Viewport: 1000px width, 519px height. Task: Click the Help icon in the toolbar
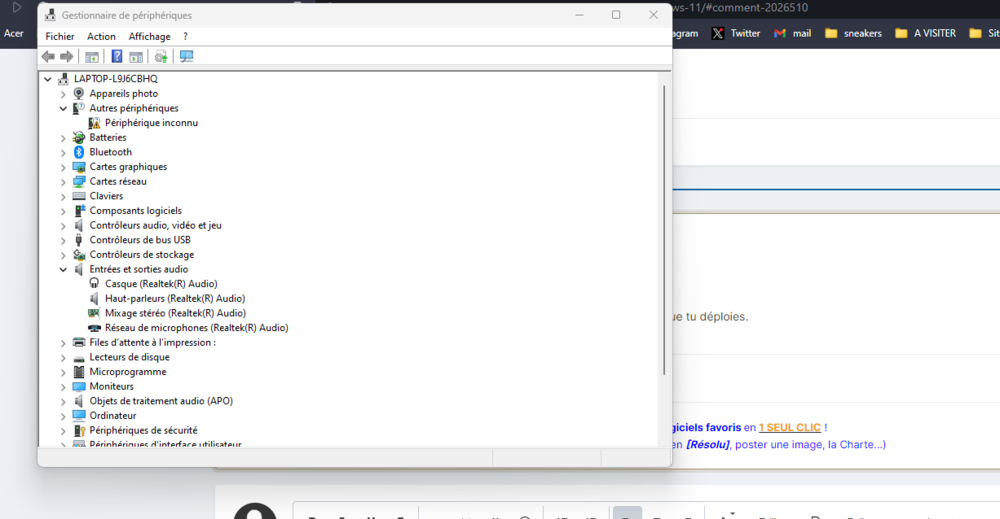[x=117, y=56]
